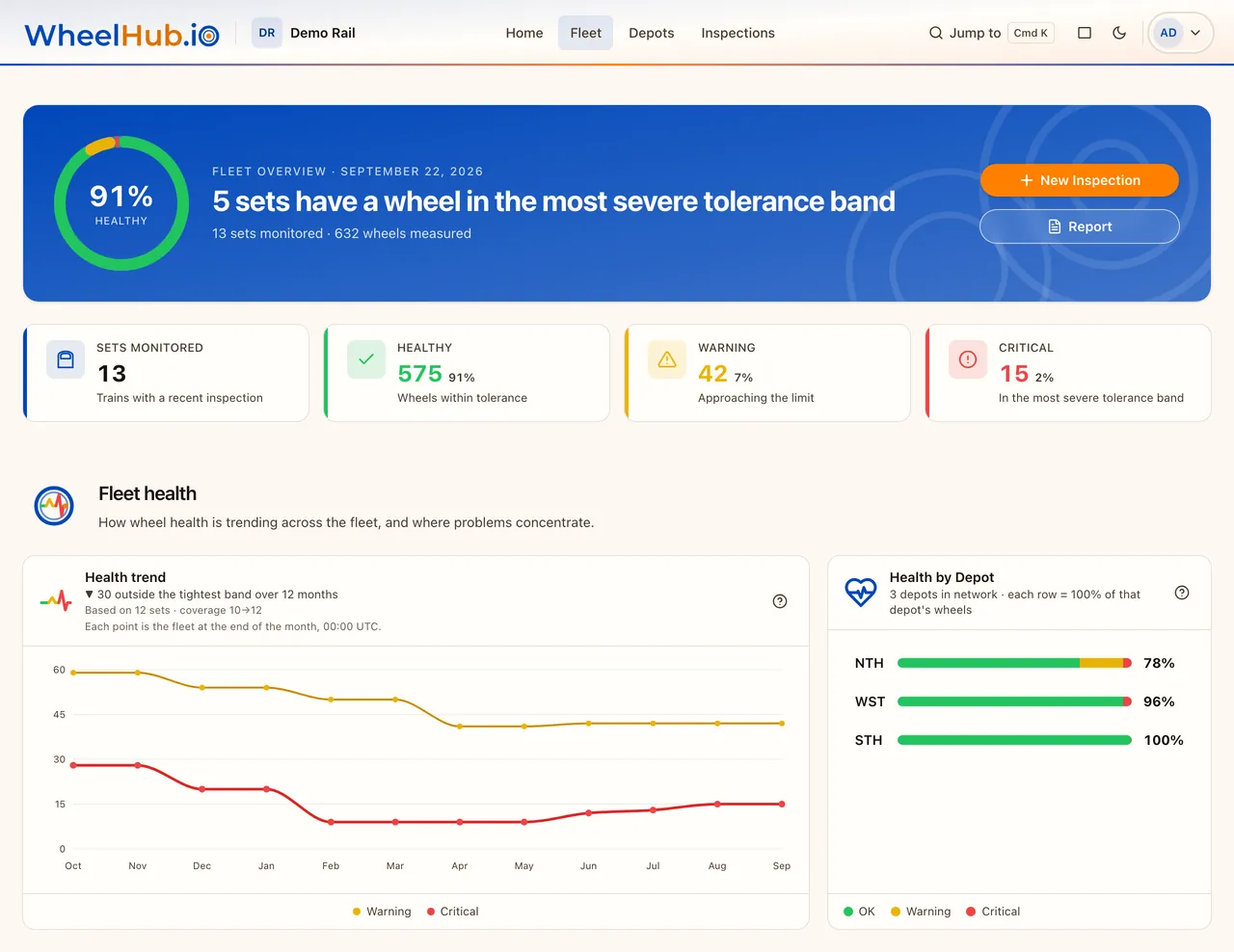Click the 100% value for STH
Image resolution: width=1234 pixels, height=952 pixels.
coord(1164,740)
